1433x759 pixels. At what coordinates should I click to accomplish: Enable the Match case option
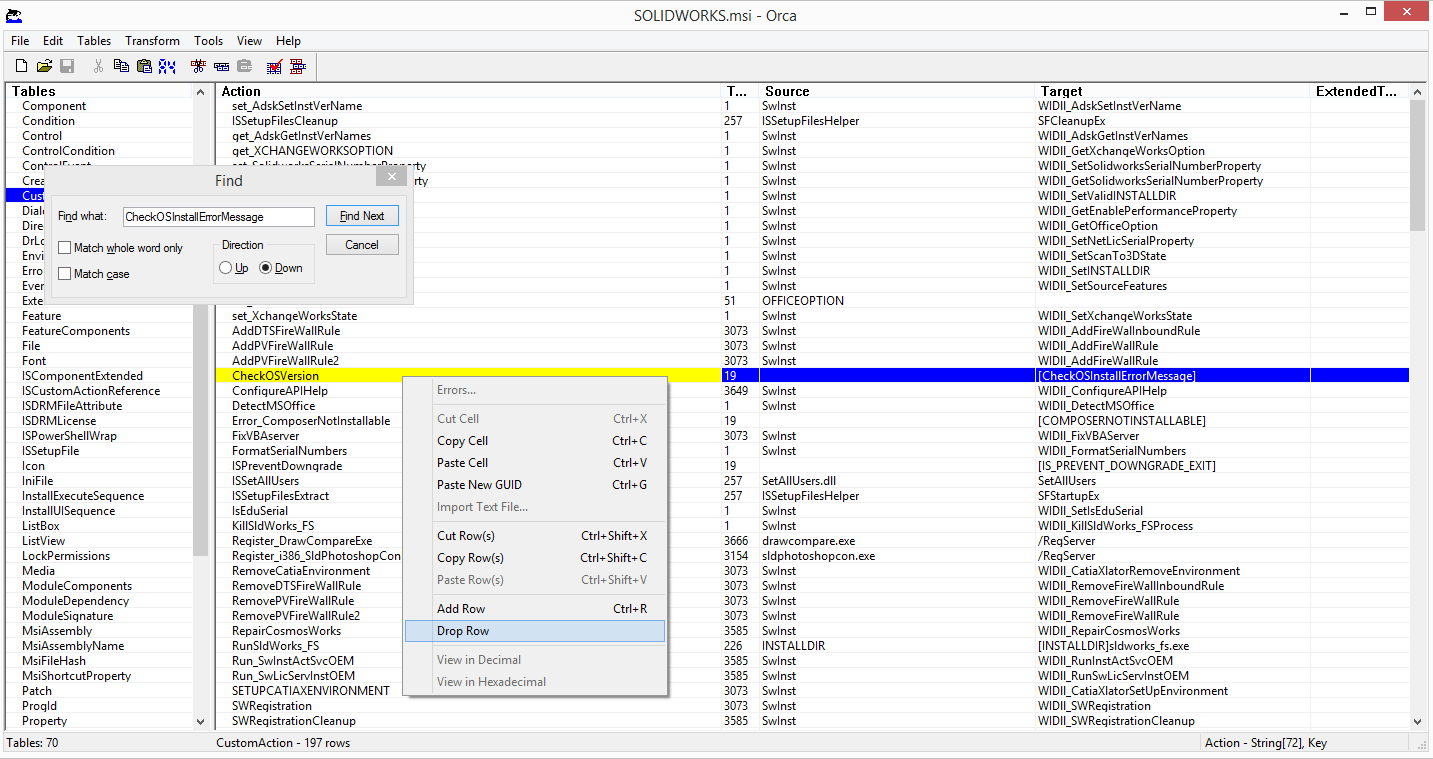click(x=64, y=273)
